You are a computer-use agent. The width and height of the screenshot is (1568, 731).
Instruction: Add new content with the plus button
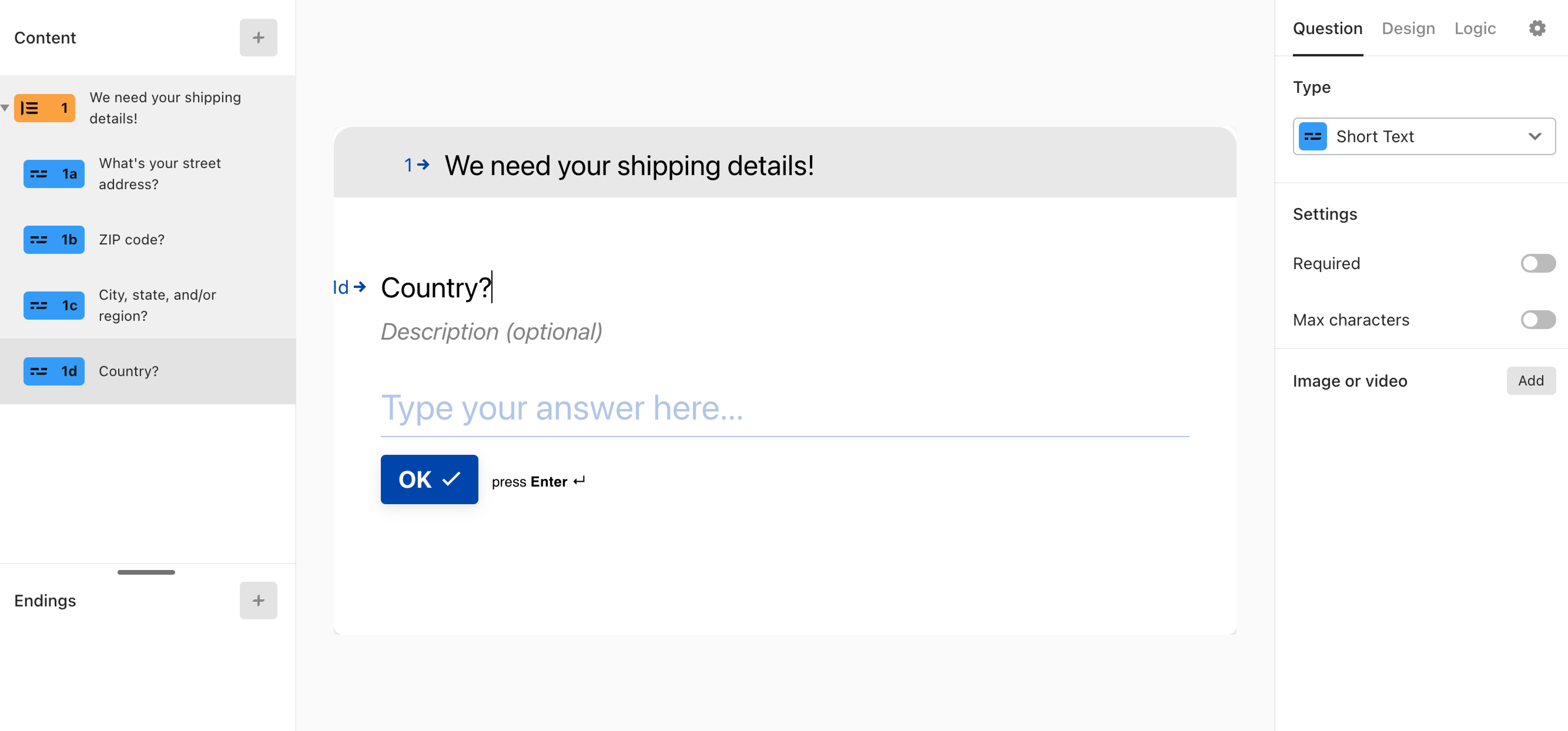coord(258,38)
